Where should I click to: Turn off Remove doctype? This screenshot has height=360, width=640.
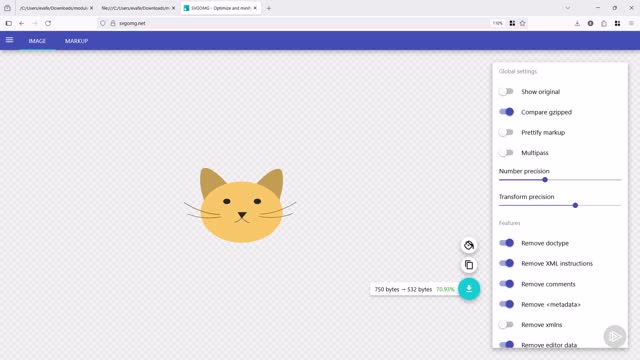click(x=506, y=243)
